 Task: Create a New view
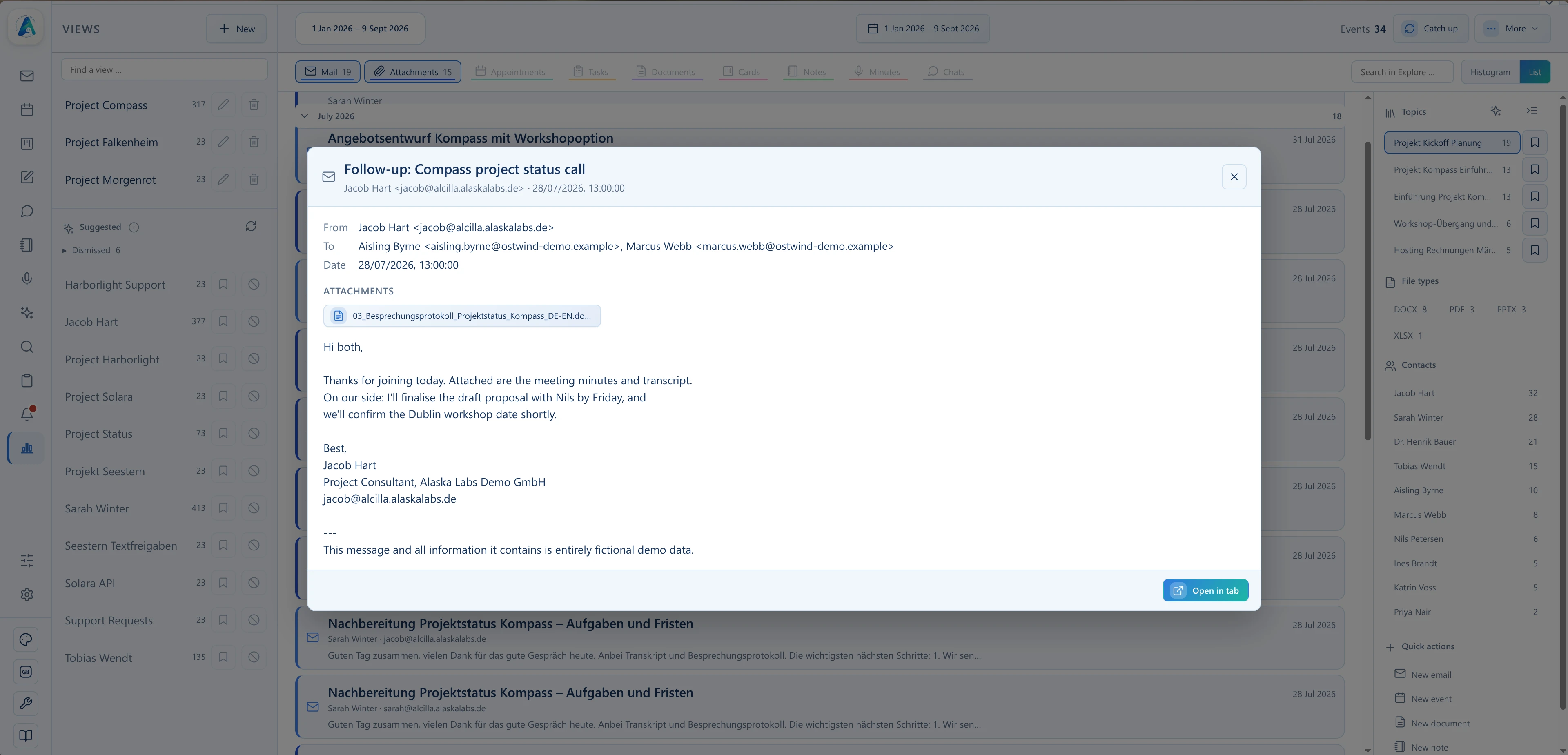pos(236,29)
